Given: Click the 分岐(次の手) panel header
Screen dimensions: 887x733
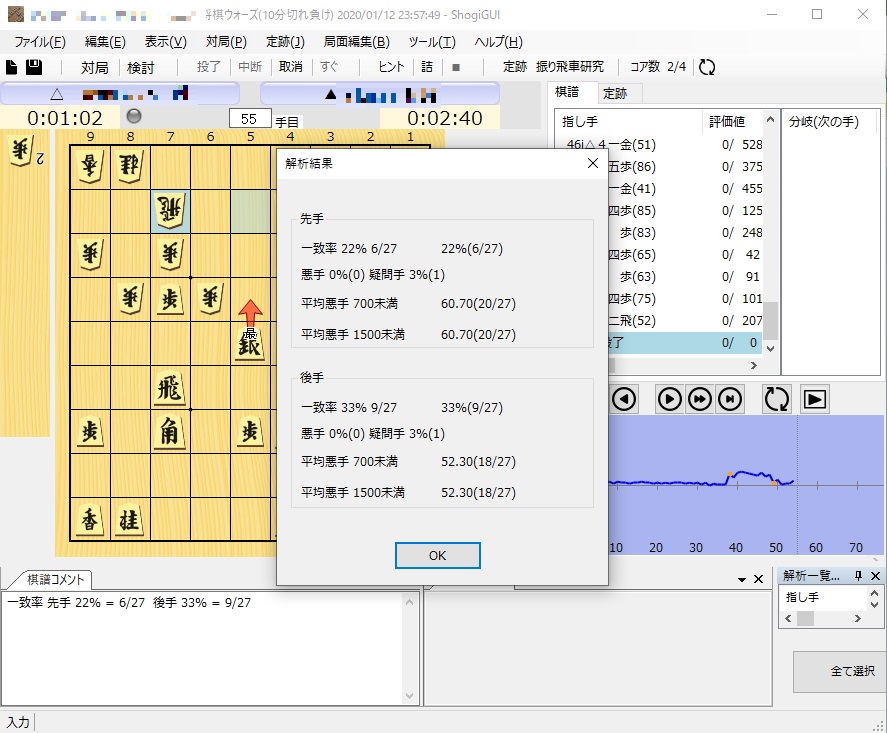Looking at the screenshot, I should (x=824, y=122).
